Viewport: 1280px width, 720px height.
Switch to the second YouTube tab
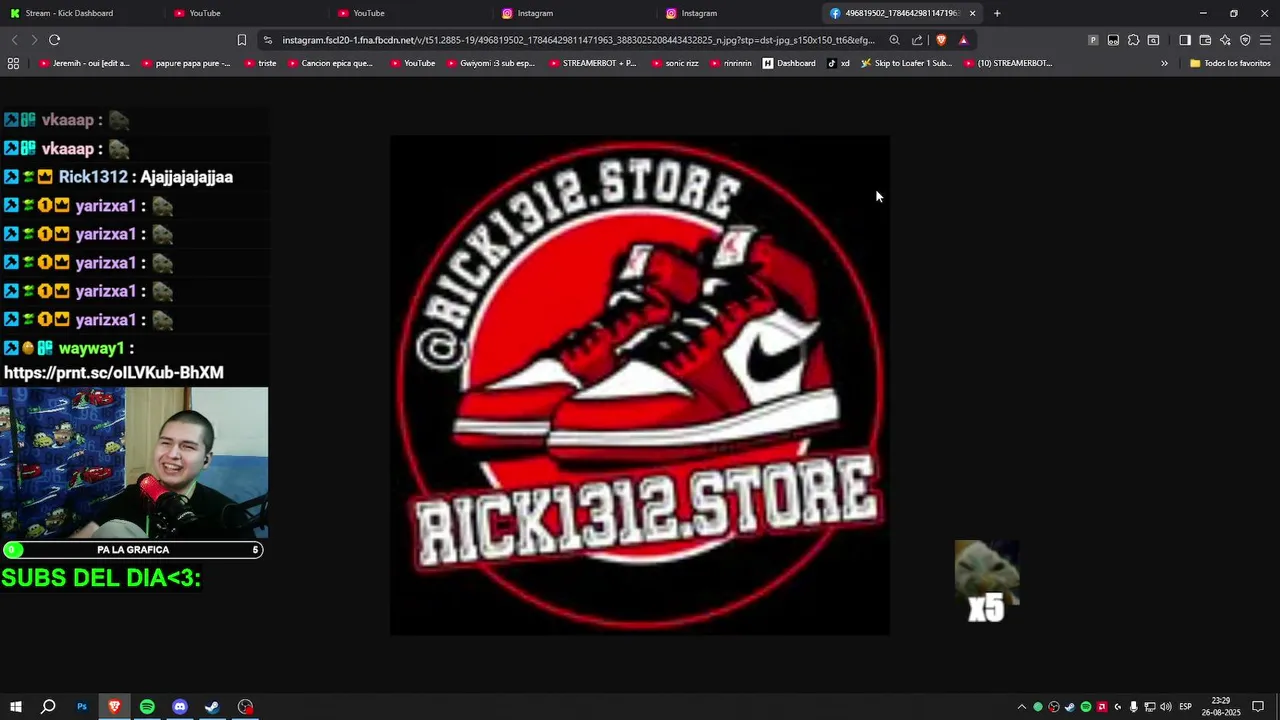pyautogui.click(x=410, y=13)
